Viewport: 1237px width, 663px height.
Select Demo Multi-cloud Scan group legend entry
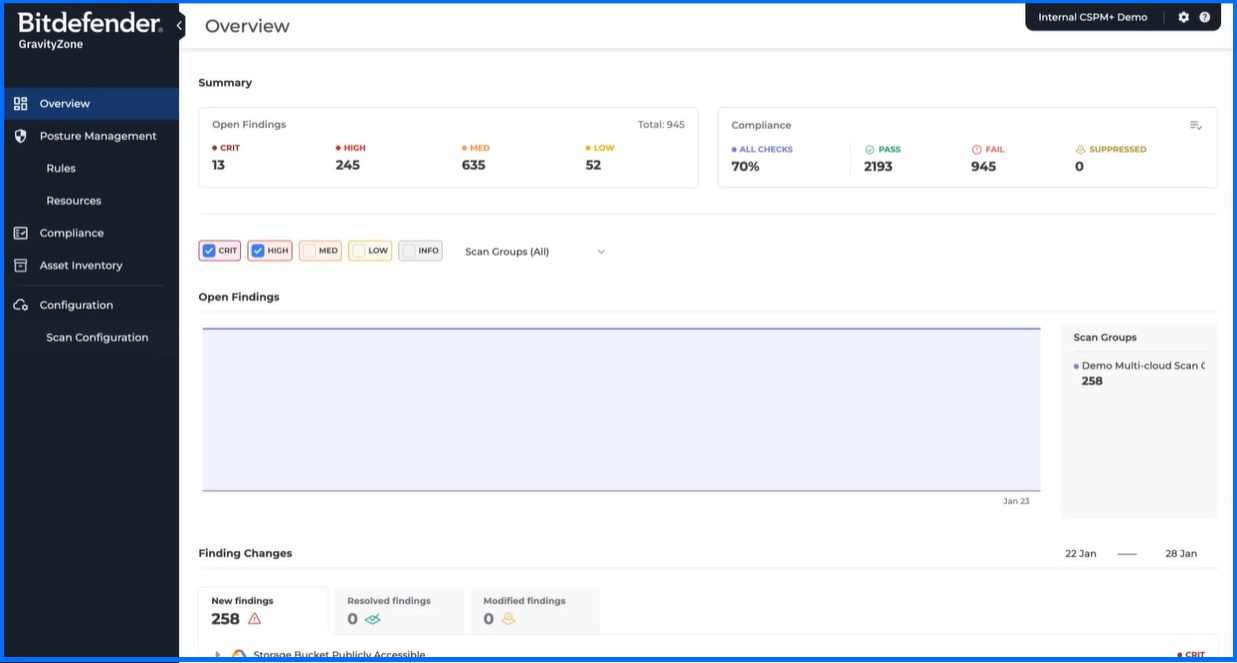pos(1140,366)
